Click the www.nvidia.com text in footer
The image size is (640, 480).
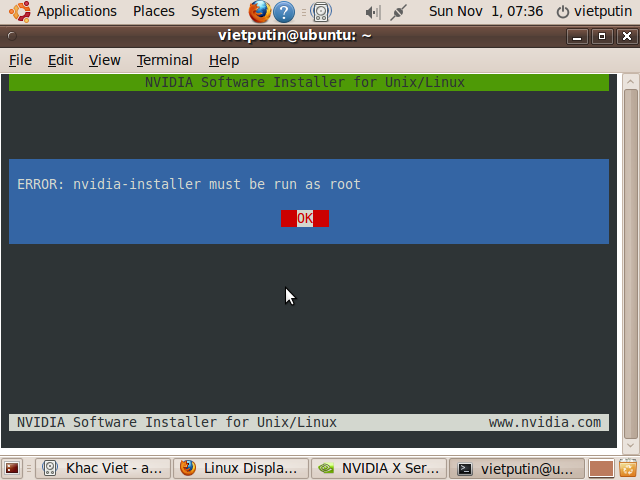[x=545, y=422]
